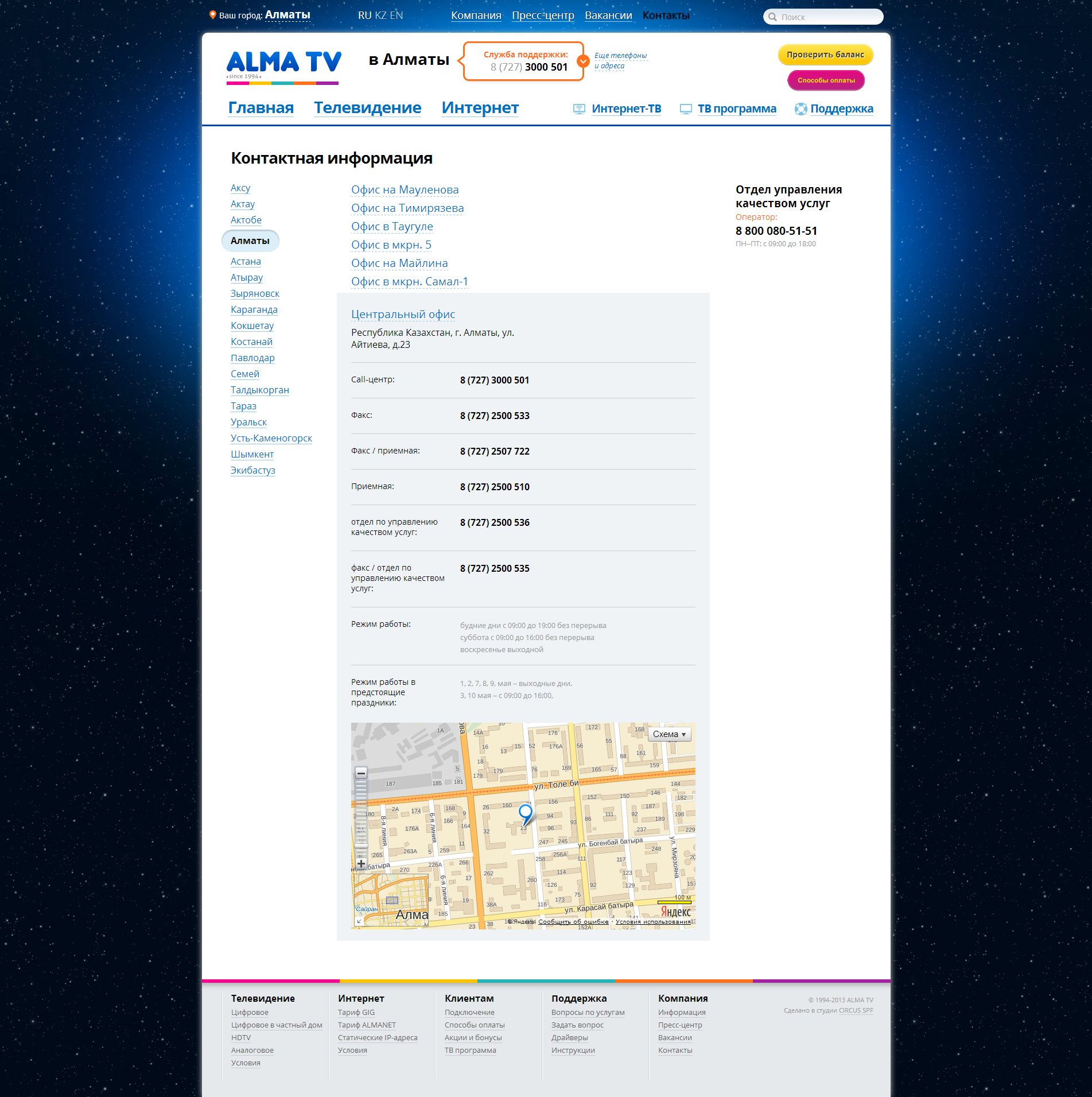
Task: Select the city Астана in the list
Action: click(x=246, y=262)
